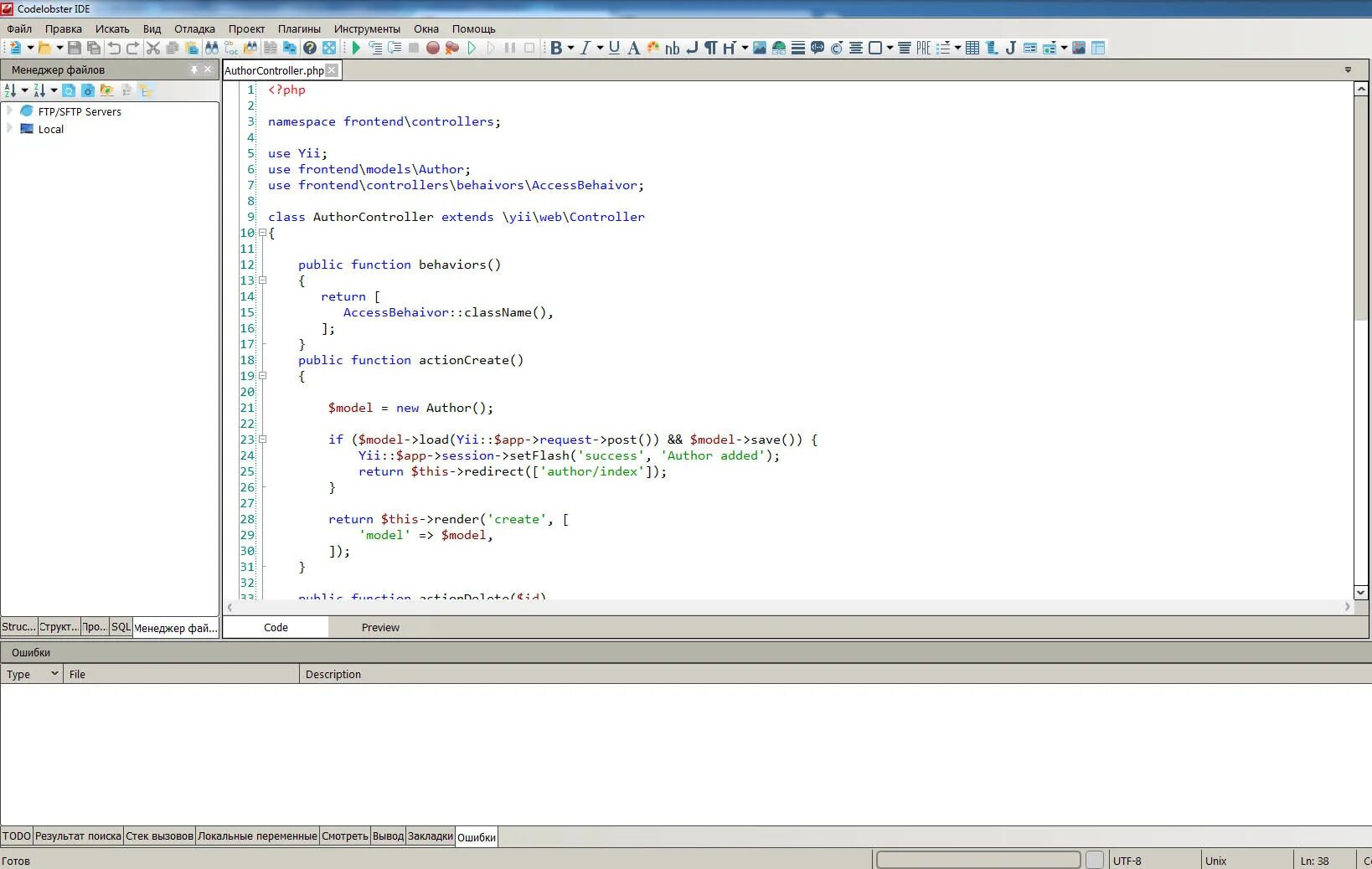Refresh the file manager with the blue icon
1372x869 pixels.
click(x=70, y=90)
